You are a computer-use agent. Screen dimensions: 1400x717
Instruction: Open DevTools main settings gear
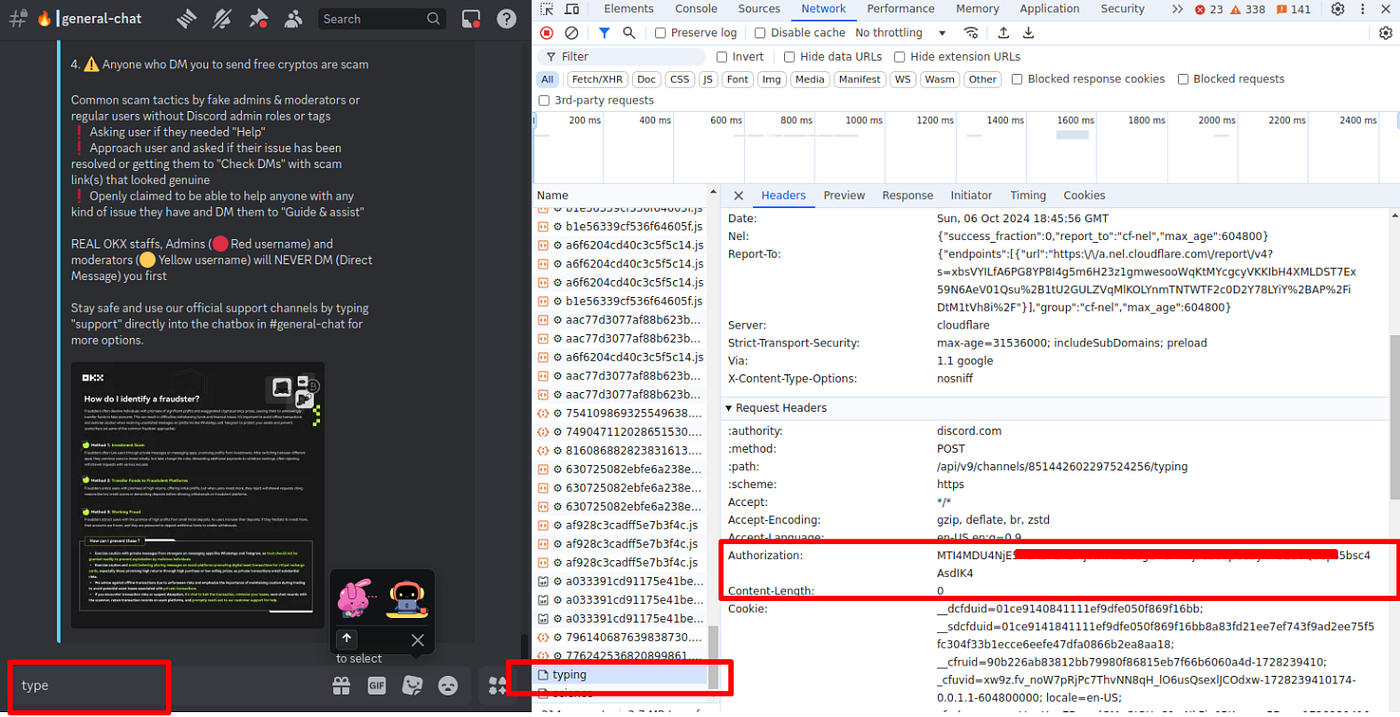pos(1338,9)
